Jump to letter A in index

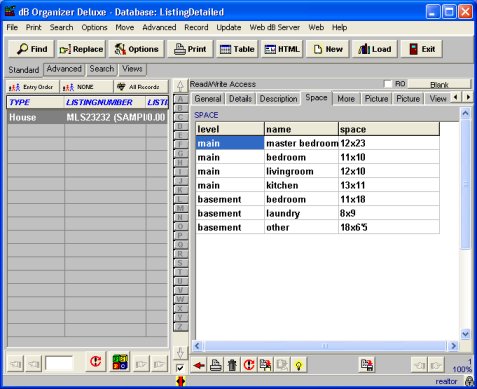point(180,99)
